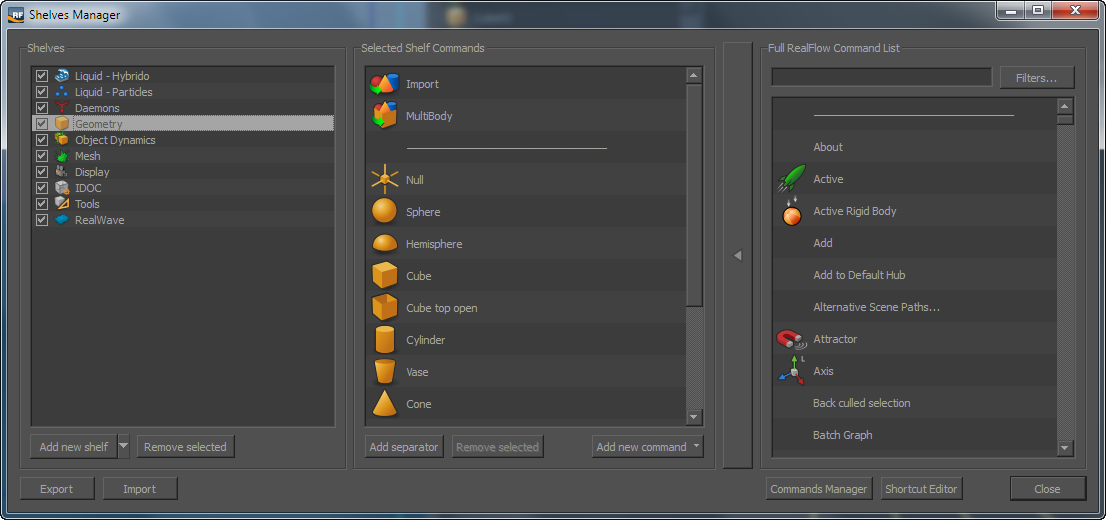
Task: Select the MultiBody cube icon
Action: [384, 116]
